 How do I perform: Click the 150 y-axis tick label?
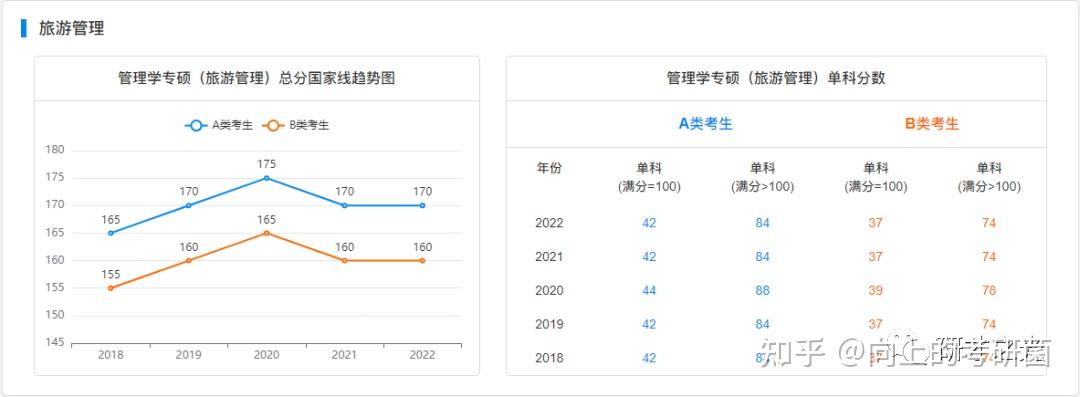tap(54, 316)
